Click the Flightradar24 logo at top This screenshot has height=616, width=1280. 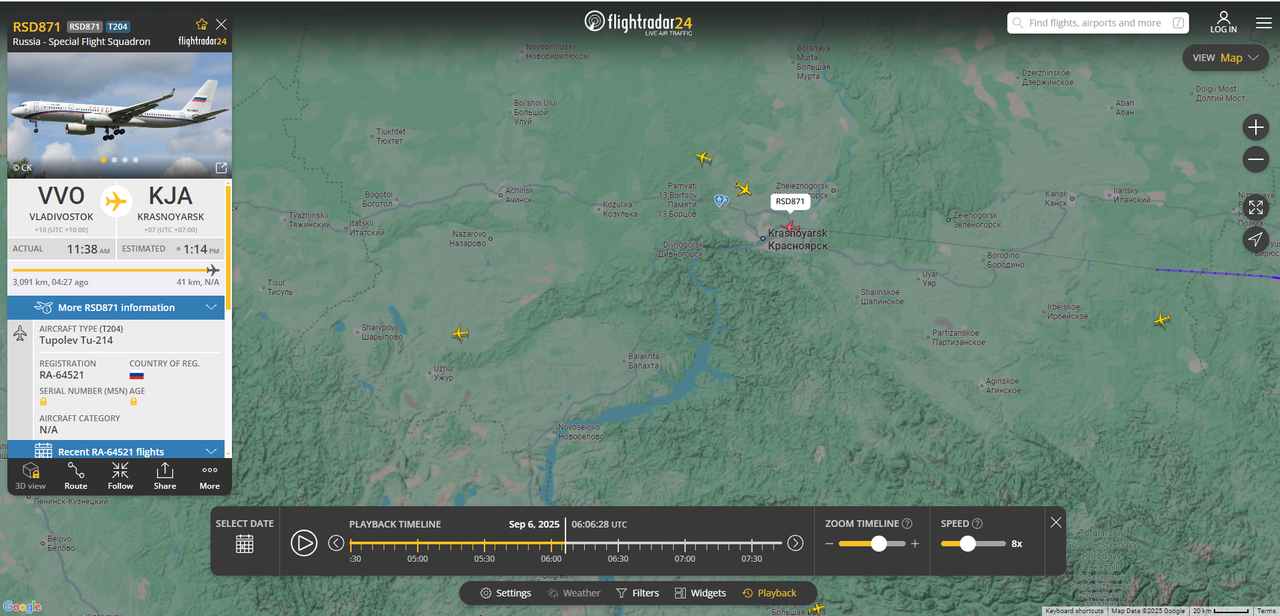tap(638, 22)
